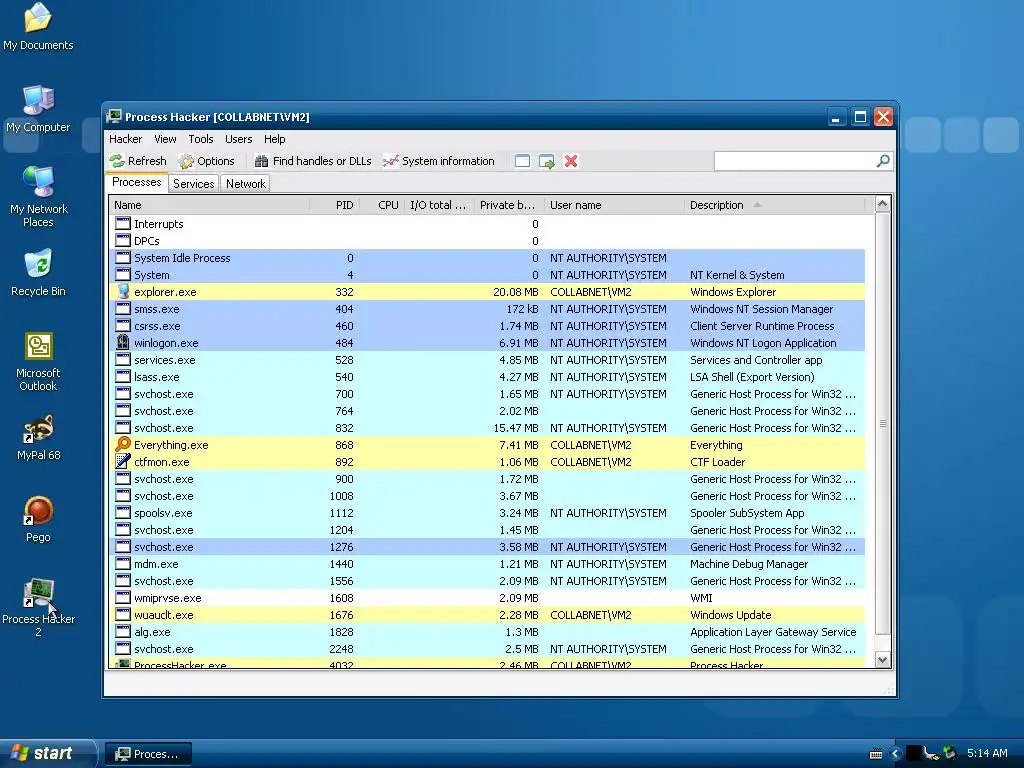Image resolution: width=1024 pixels, height=768 pixels.
Task: Click the Interrupts row icon
Action: [123, 224]
